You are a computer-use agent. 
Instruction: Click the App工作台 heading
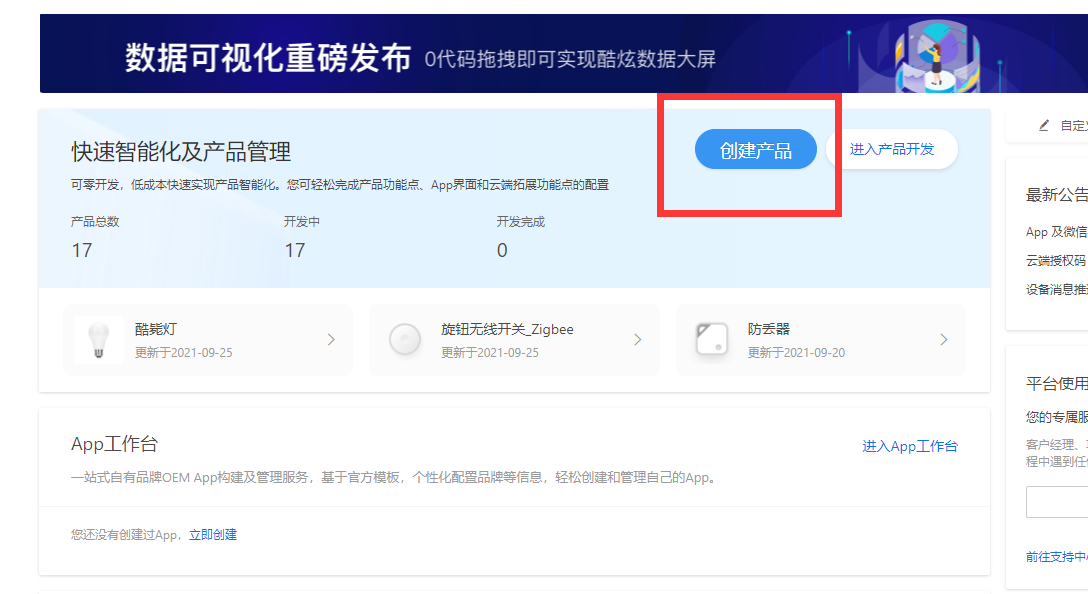(114, 444)
